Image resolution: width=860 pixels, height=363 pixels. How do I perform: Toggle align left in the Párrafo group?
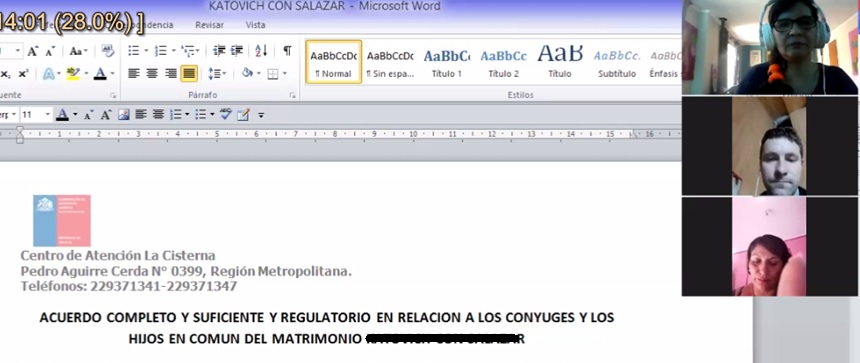pyautogui.click(x=134, y=73)
